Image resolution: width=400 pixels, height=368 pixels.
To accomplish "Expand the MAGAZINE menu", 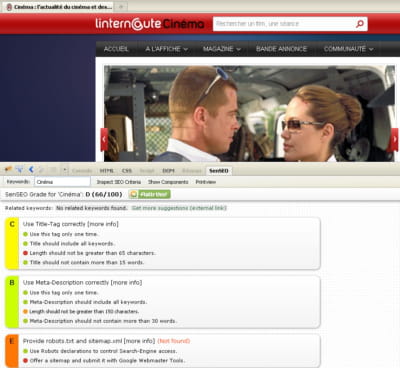I will coord(222,49).
